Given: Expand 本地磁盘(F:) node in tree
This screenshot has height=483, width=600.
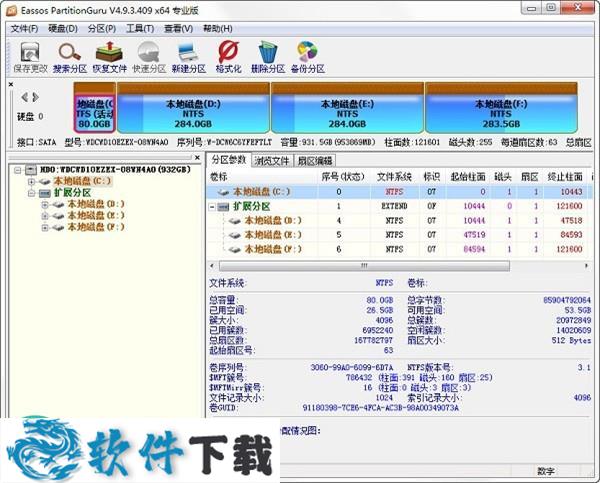Looking at the screenshot, I should (x=45, y=227).
